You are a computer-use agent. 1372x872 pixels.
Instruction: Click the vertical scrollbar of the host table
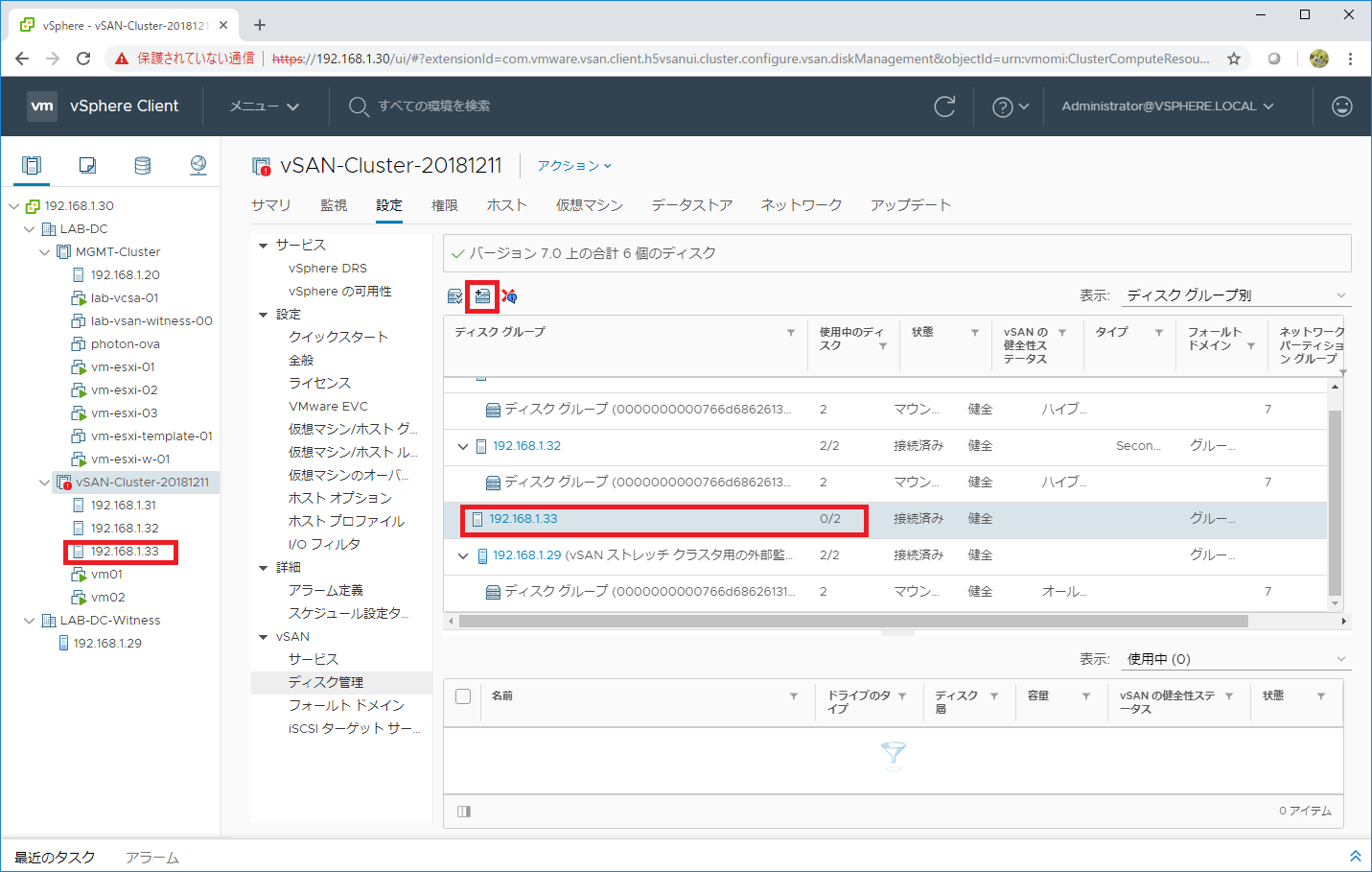(1335, 503)
